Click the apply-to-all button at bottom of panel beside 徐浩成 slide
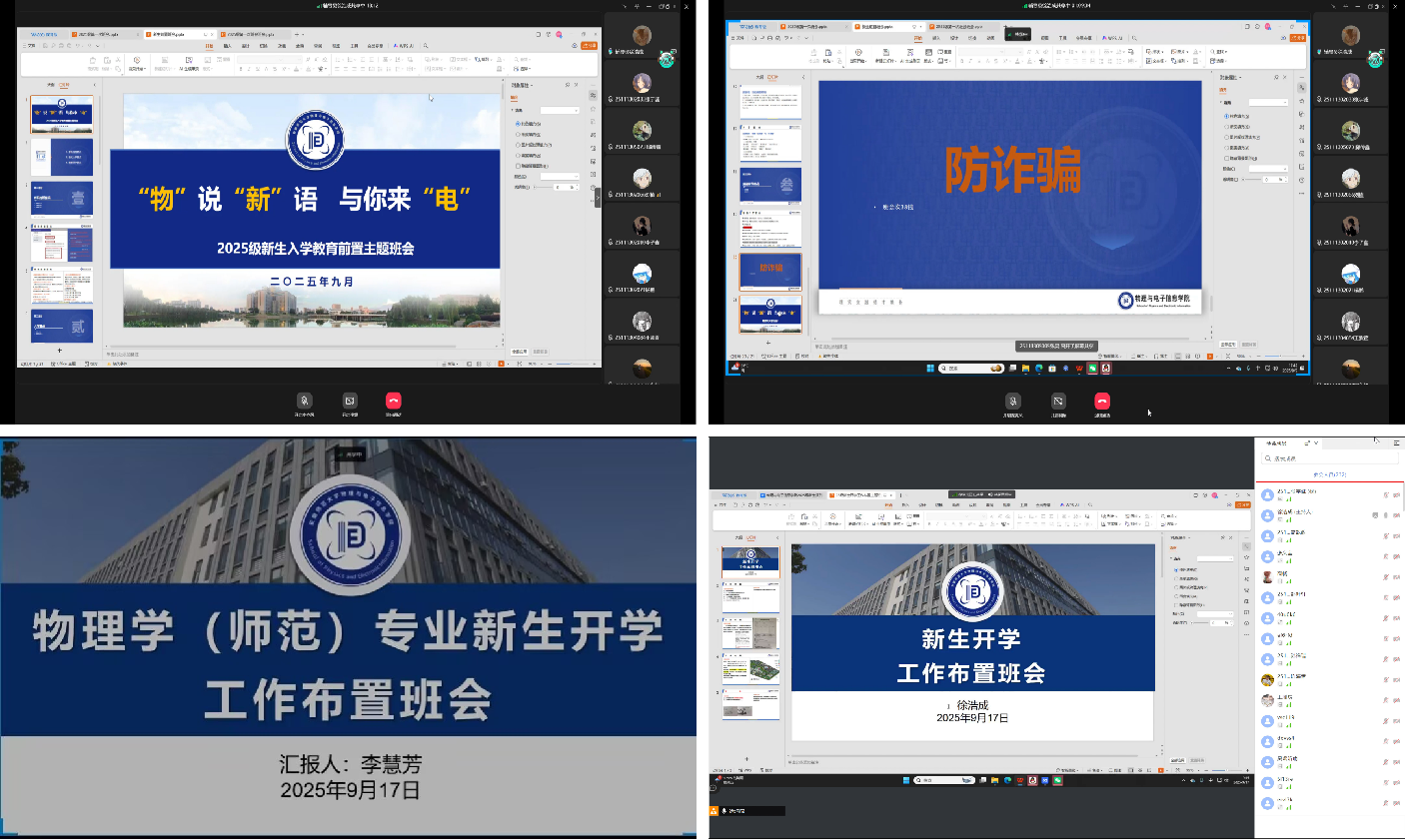Viewport: 1406px width, 840px height. (1179, 760)
